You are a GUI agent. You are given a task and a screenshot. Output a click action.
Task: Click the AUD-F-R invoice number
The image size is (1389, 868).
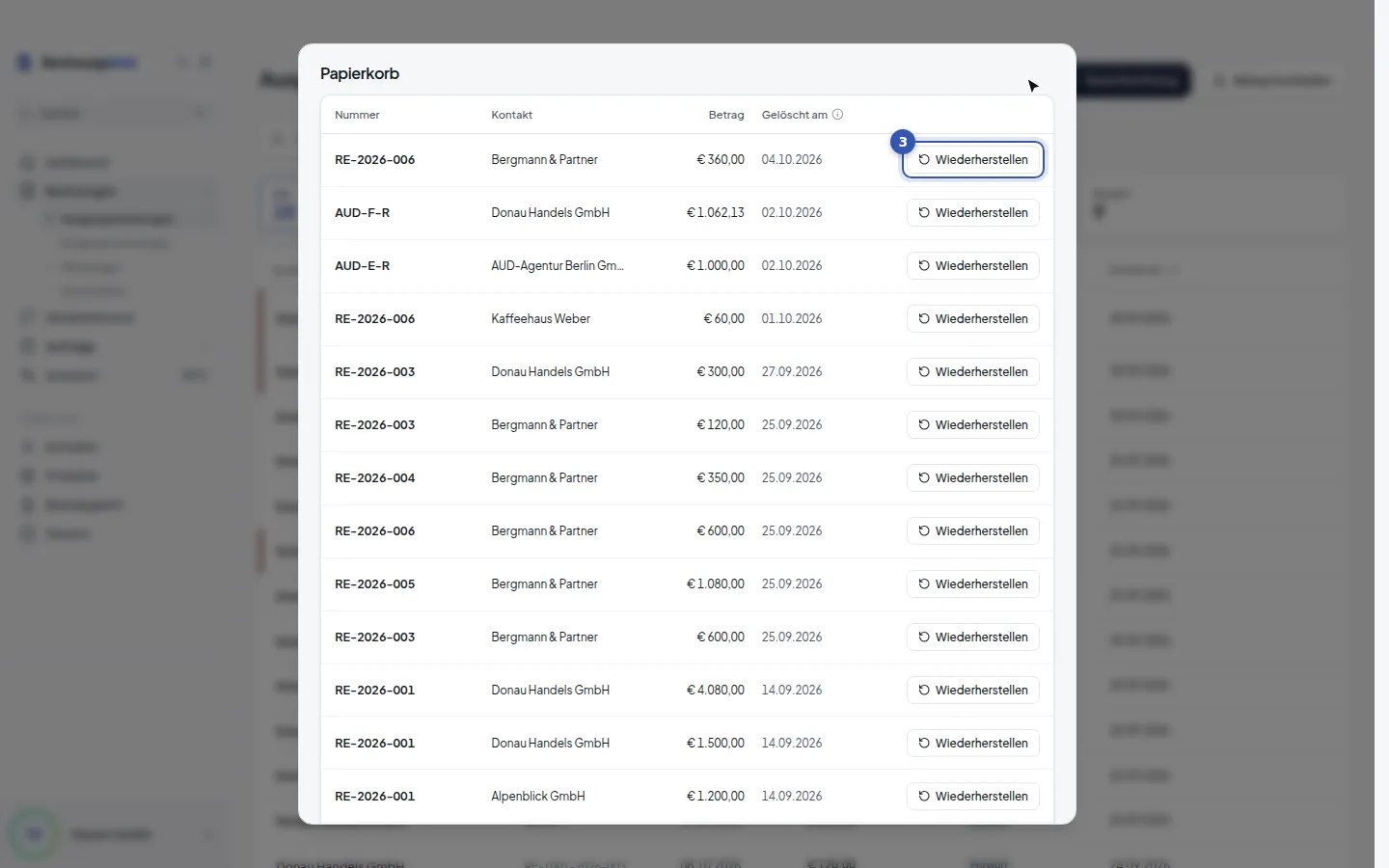pyautogui.click(x=362, y=213)
